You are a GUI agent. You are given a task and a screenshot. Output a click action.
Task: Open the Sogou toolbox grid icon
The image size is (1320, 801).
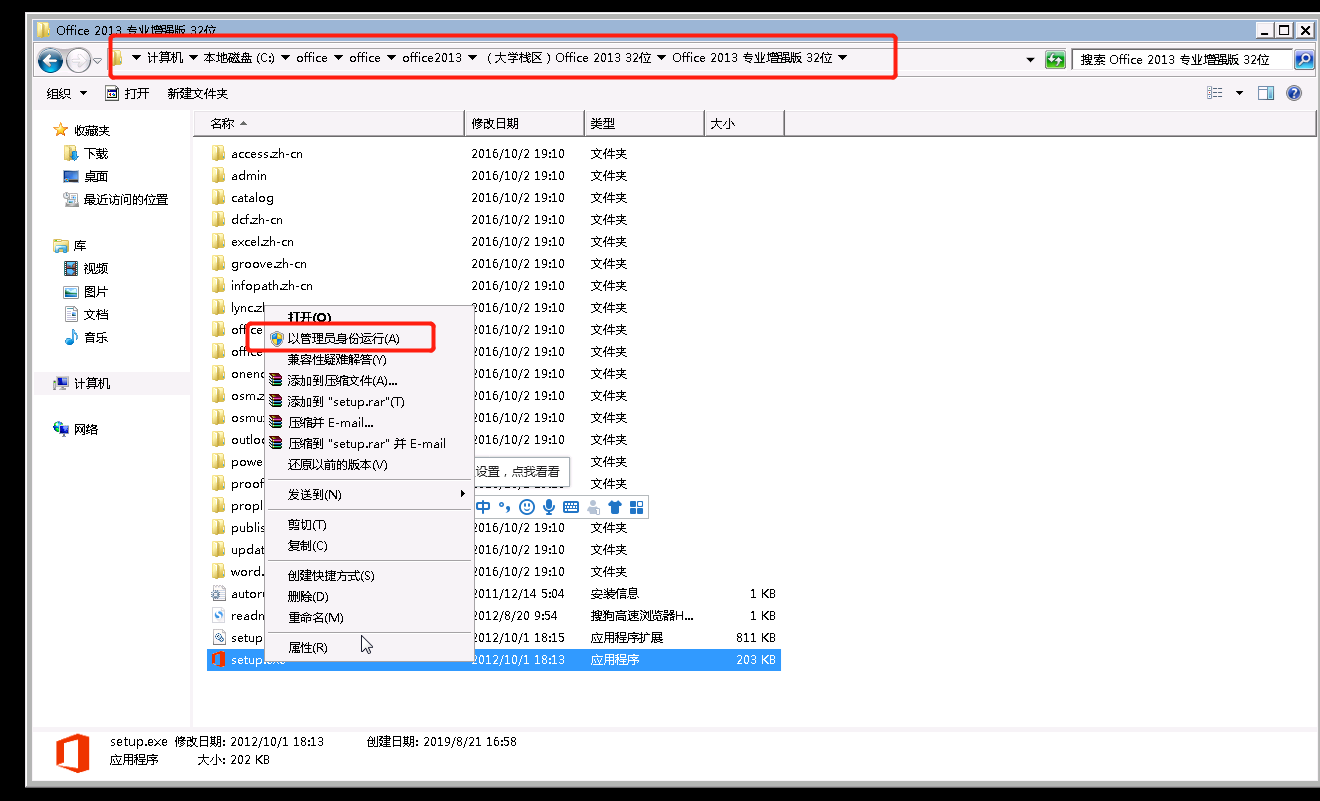[638, 507]
